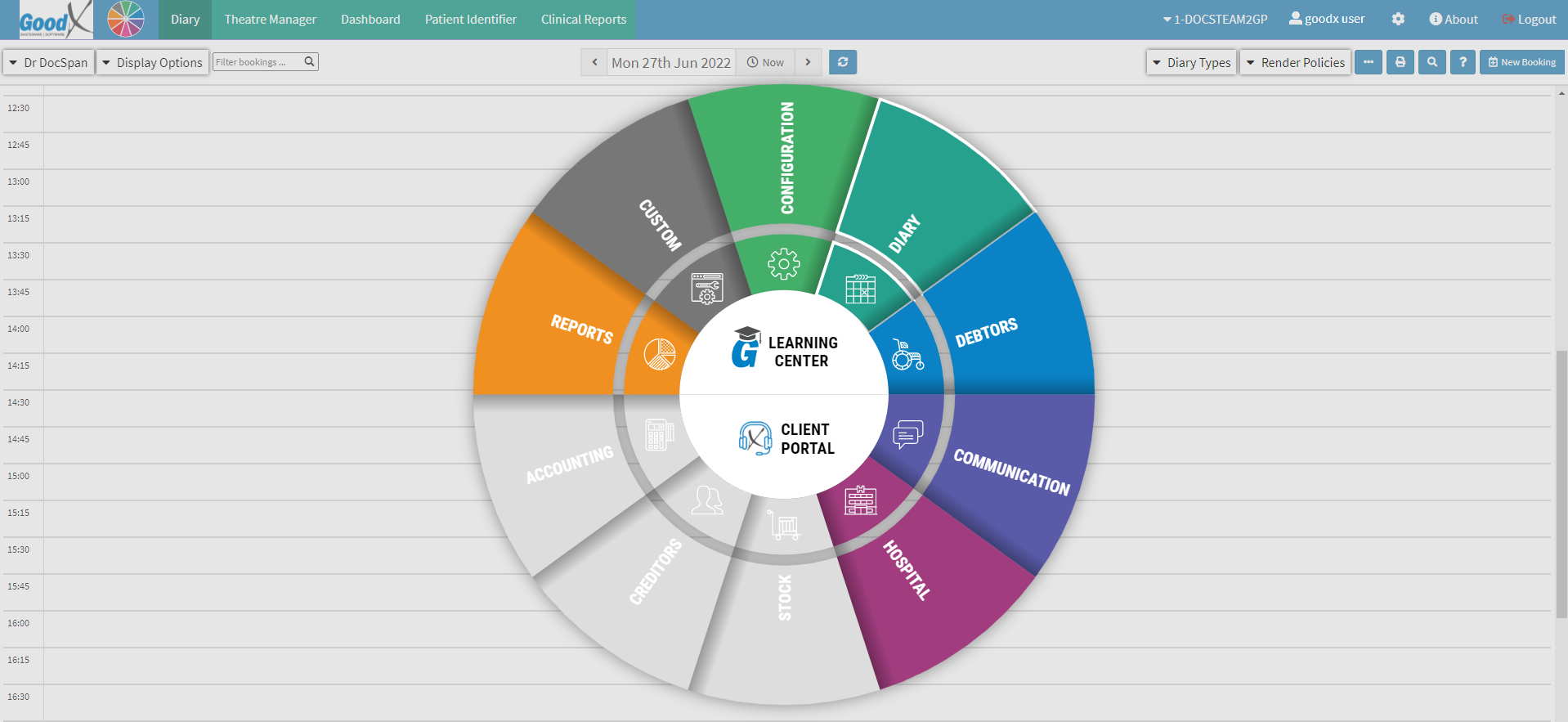Open the date picker showing Mon 27th Jun 2022

(671, 62)
